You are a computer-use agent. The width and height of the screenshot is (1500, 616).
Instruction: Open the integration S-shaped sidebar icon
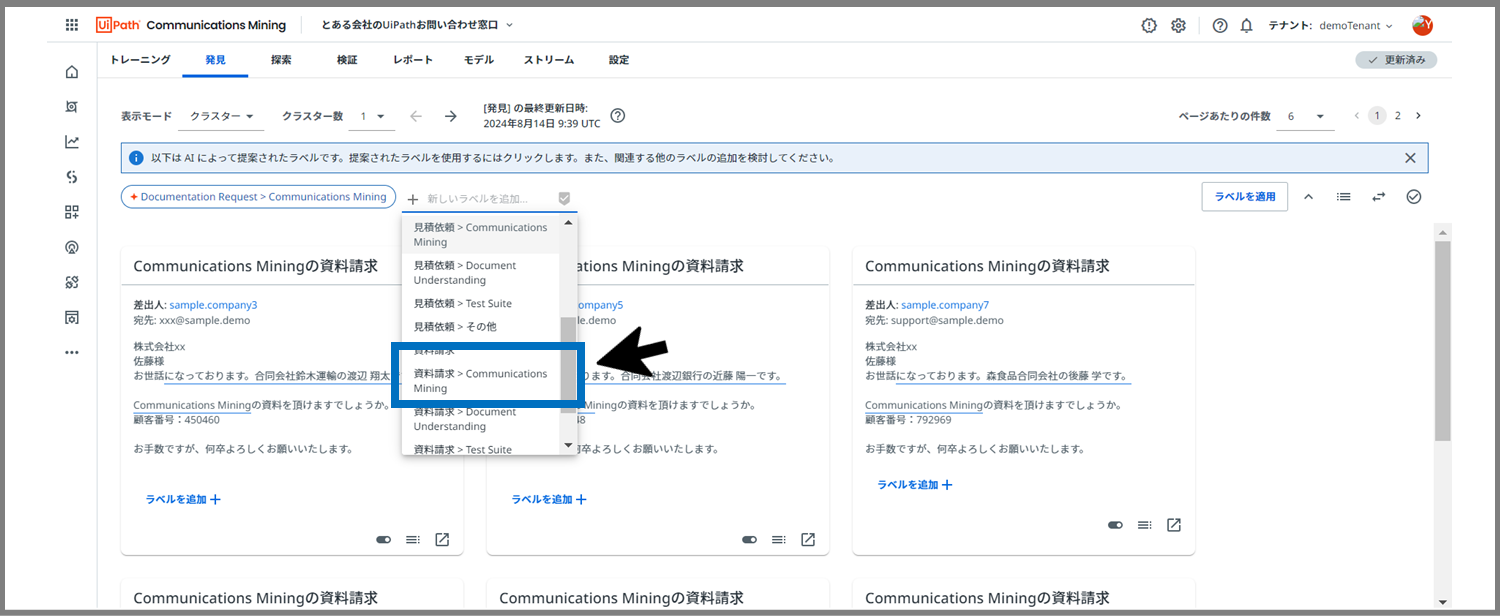72,177
